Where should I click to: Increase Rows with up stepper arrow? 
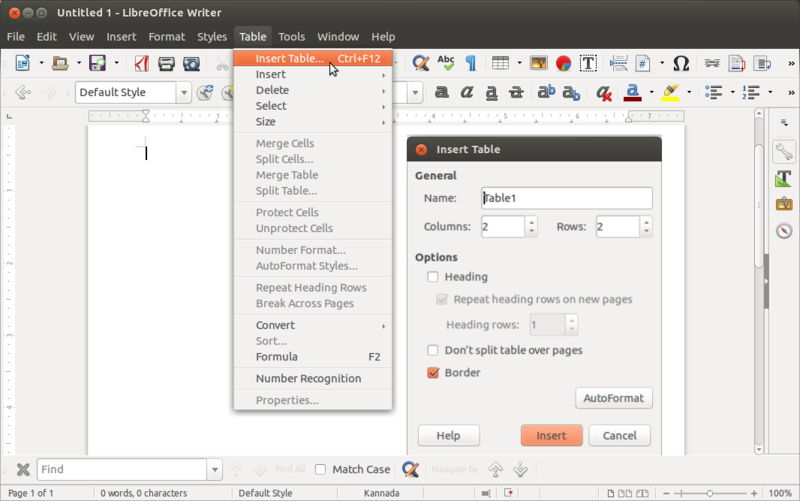(646, 222)
